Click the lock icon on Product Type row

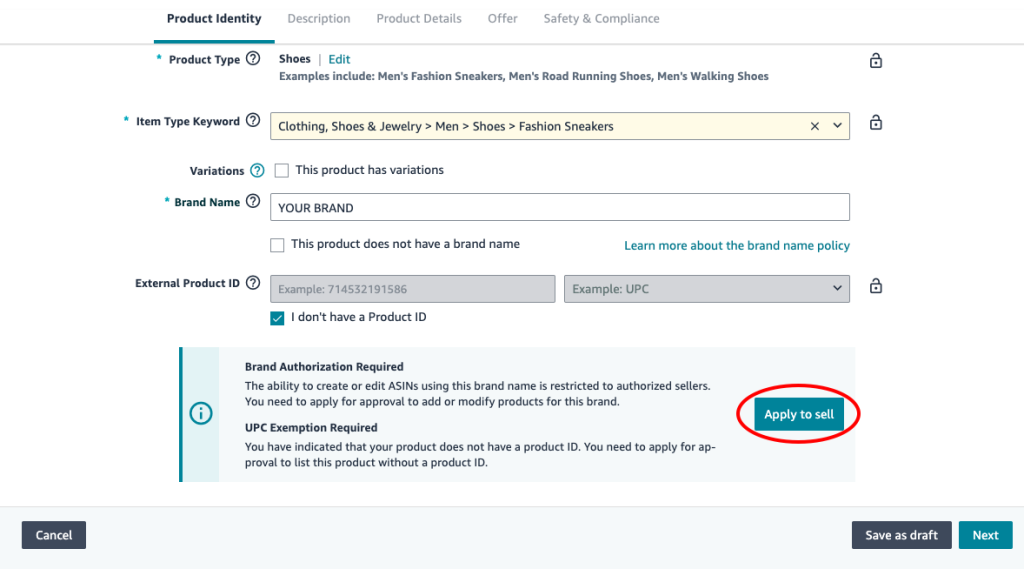tap(876, 61)
